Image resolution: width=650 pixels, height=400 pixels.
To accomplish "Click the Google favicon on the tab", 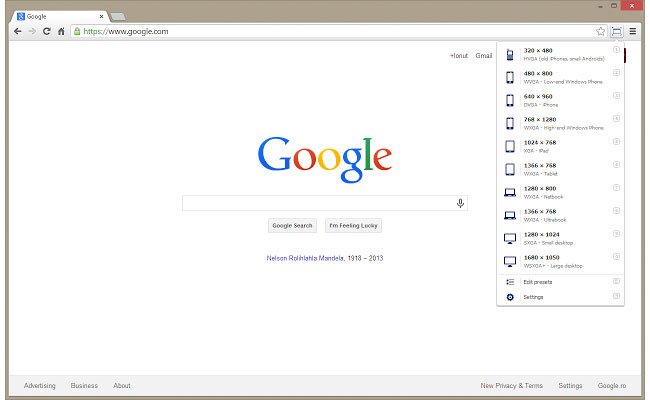I will click(x=21, y=17).
